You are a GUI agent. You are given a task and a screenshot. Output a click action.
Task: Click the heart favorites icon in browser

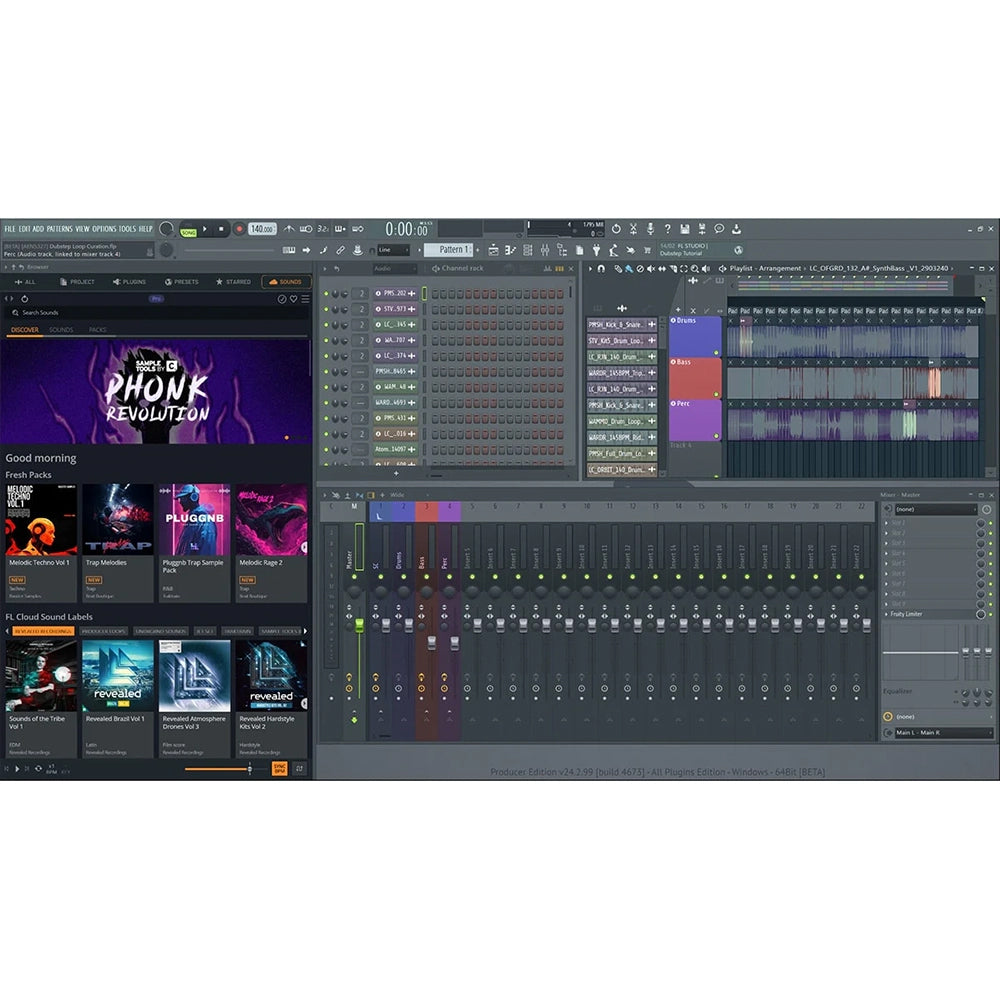[293, 298]
